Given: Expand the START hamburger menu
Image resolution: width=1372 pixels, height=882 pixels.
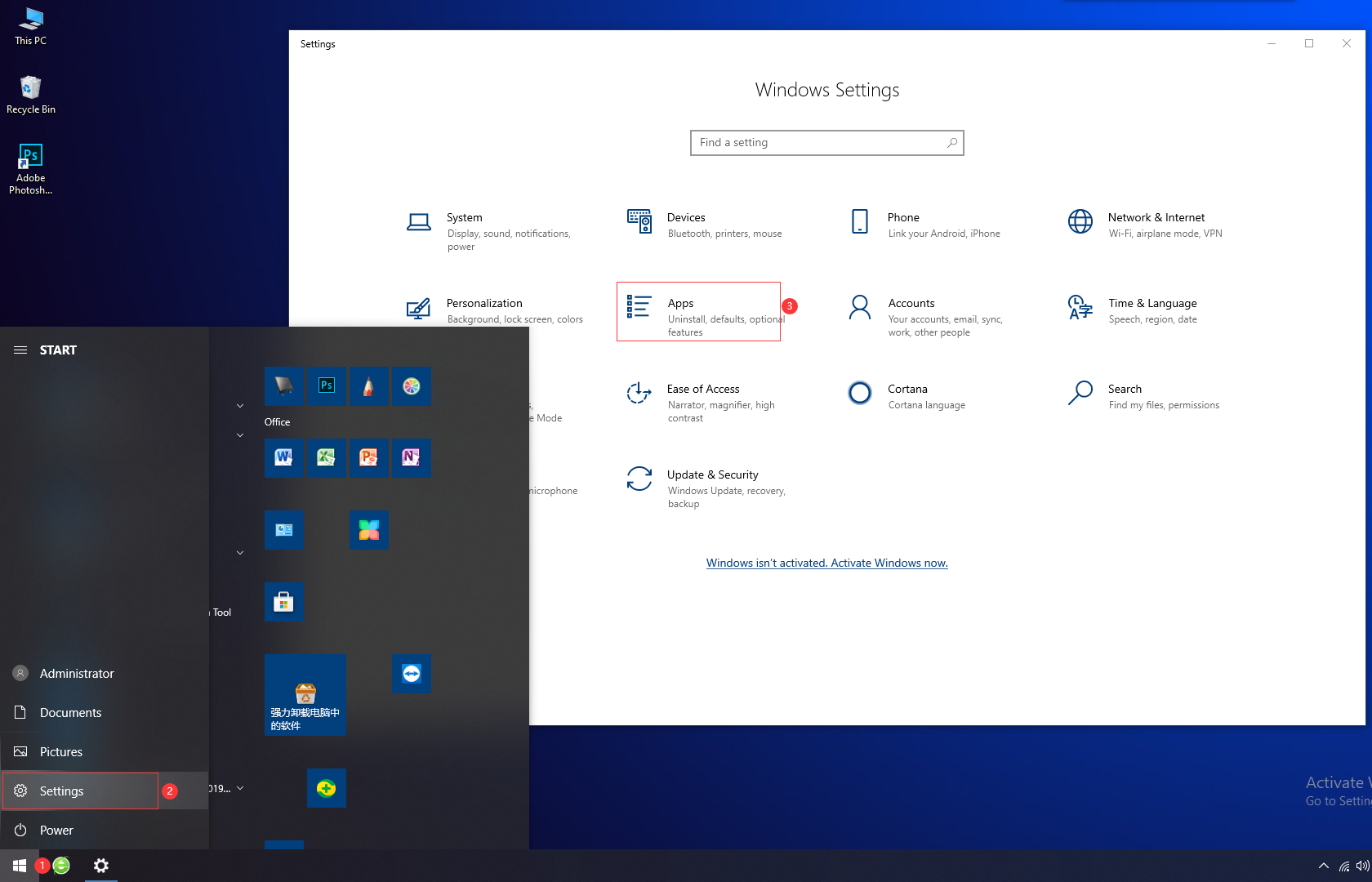Looking at the screenshot, I should pos(20,350).
